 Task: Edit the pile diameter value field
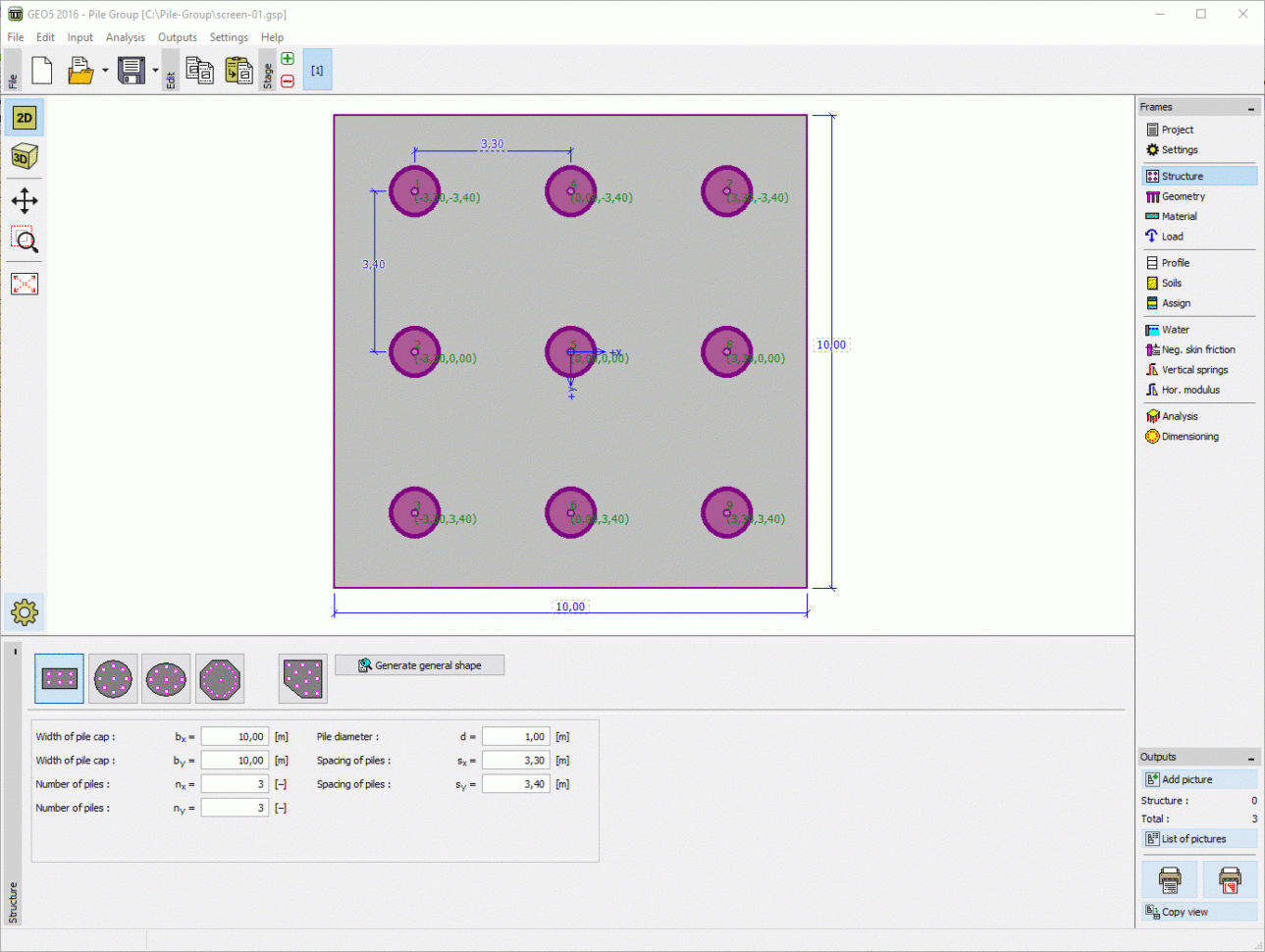pyautogui.click(x=515, y=736)
